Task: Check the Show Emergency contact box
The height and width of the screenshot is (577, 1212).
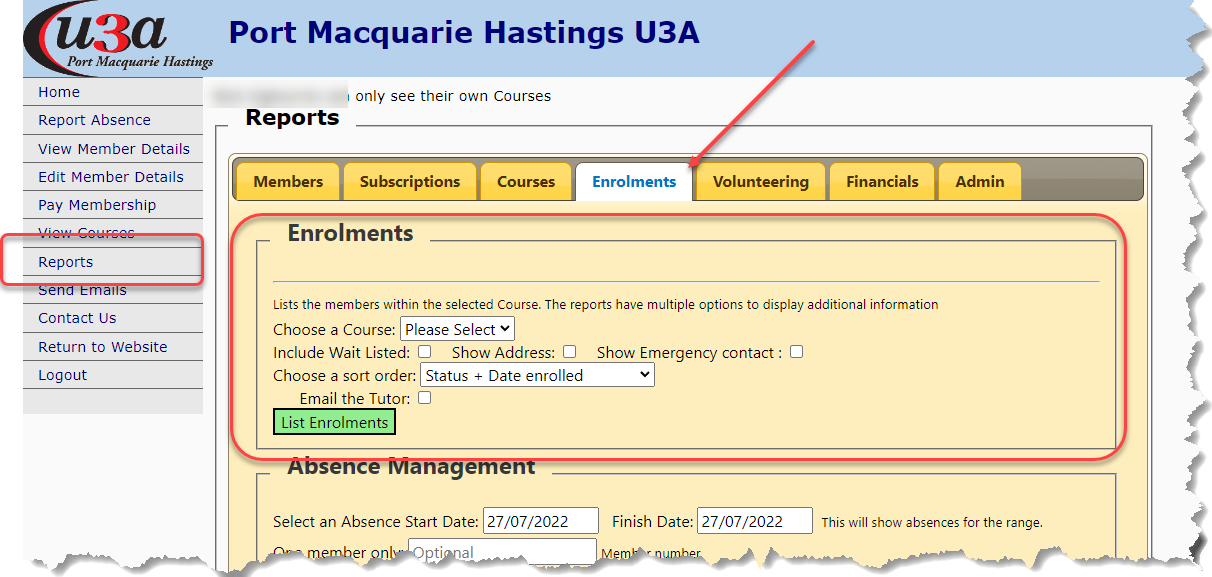Action: coord(796,352)
